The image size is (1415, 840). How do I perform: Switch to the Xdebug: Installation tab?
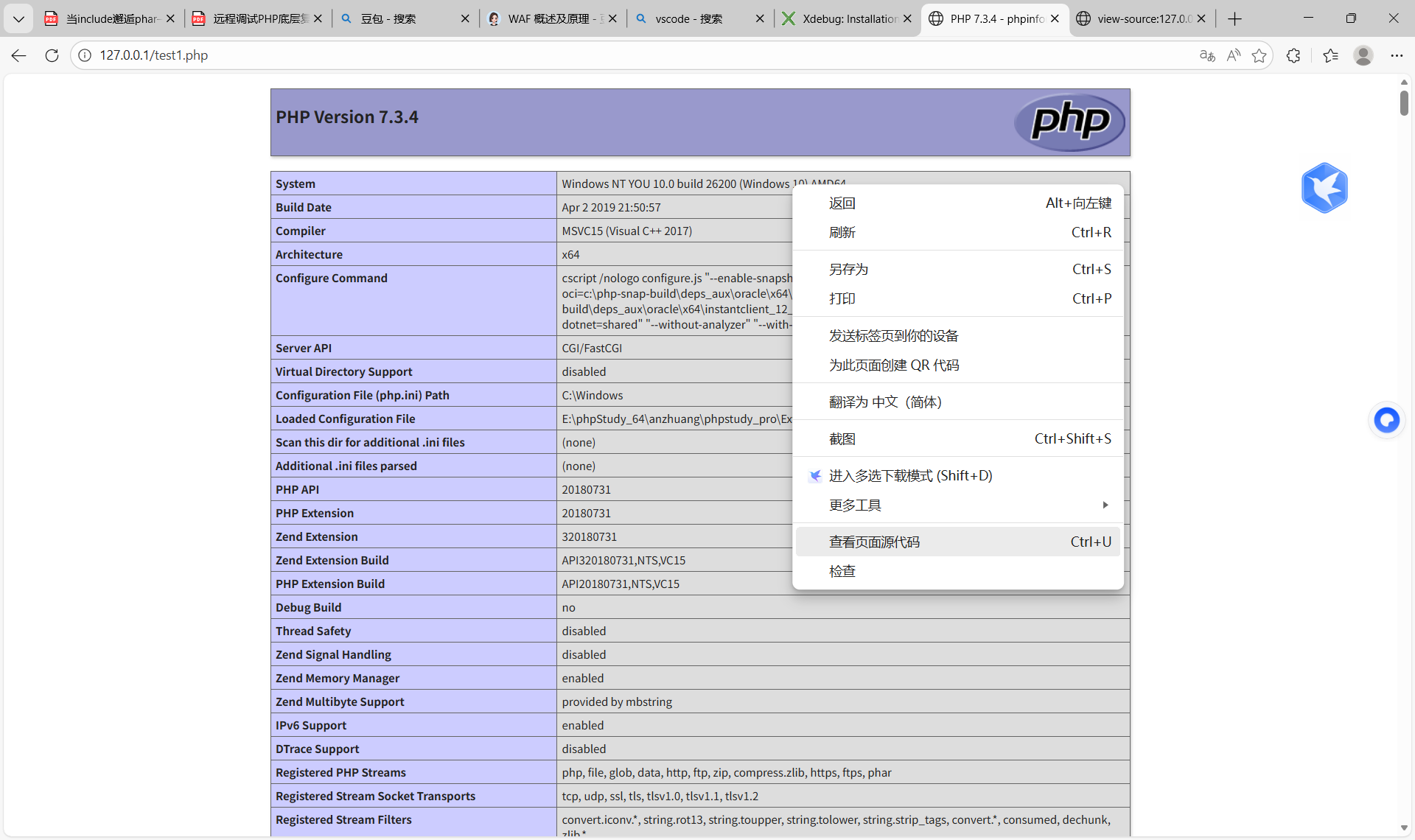tap(848, 18)
